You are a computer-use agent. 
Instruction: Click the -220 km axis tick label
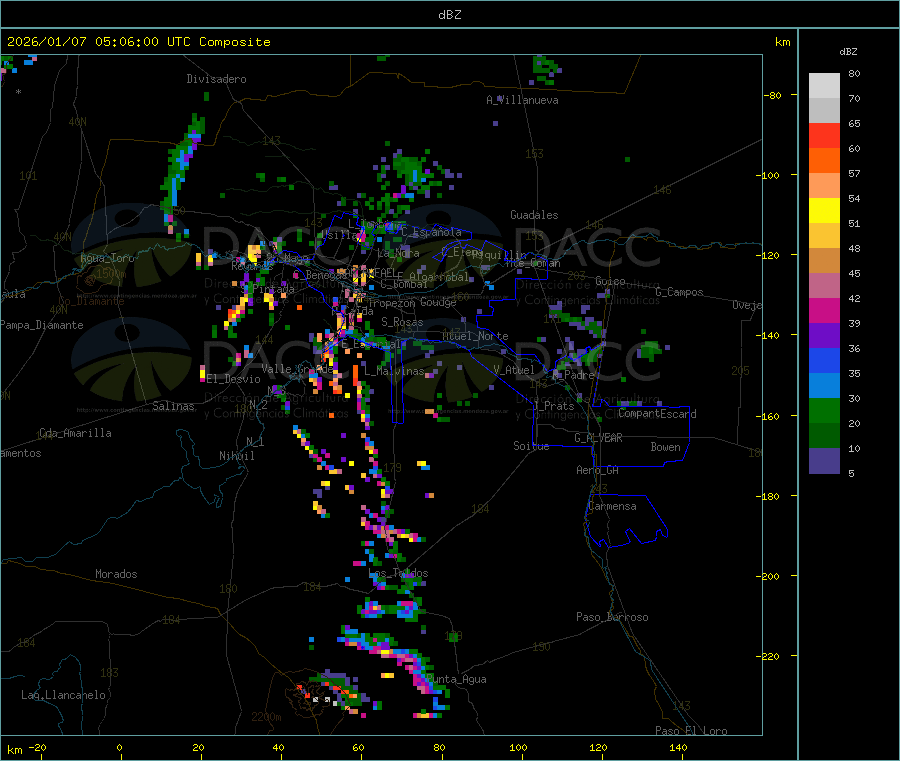[x=770, y=657]
